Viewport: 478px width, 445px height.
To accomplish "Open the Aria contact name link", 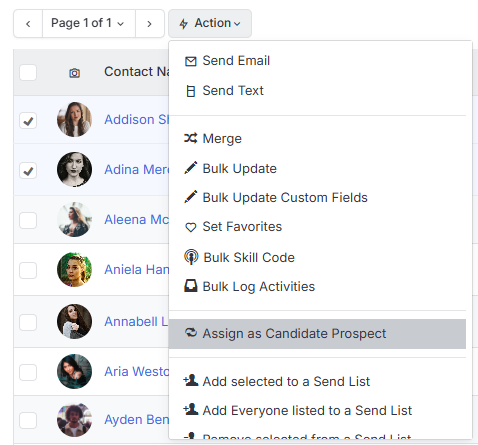I will pyautogui.click(x=137, y=371).
